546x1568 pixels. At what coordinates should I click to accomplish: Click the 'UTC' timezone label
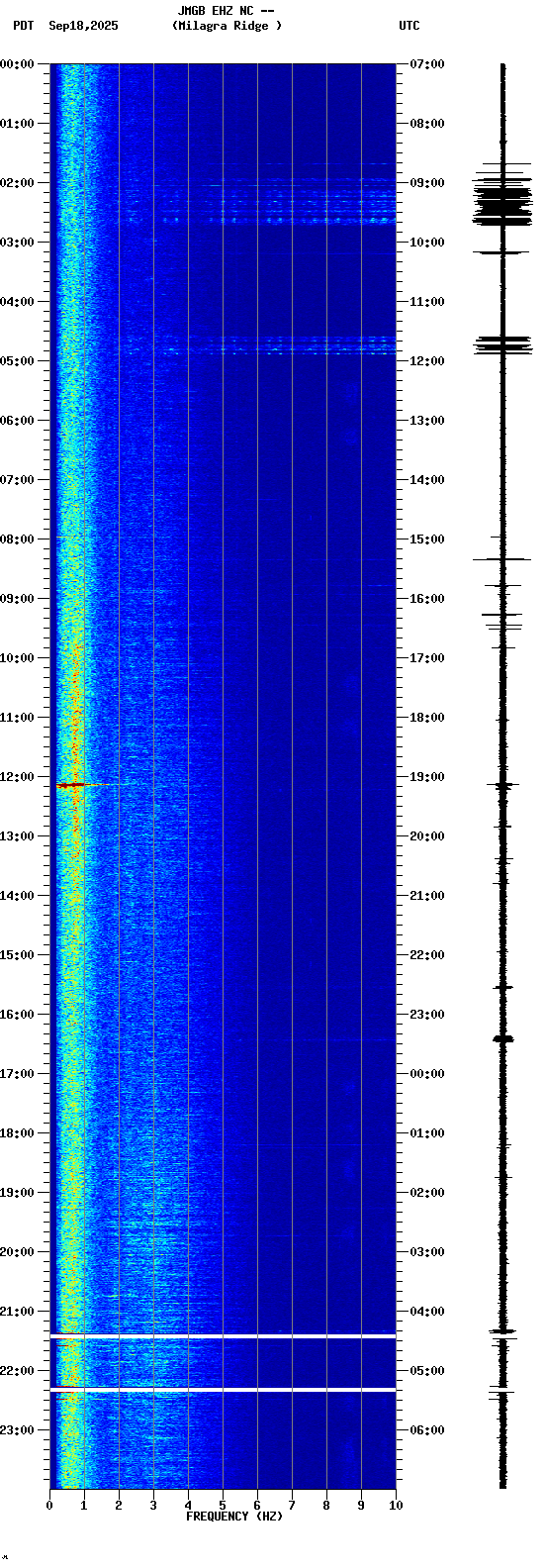(409, 26)
